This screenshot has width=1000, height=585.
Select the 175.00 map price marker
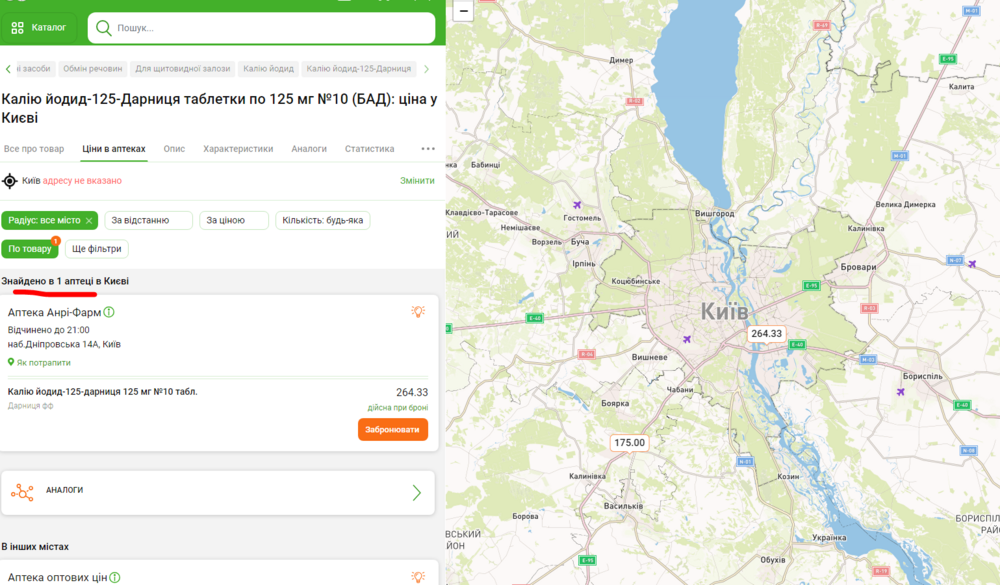(x=629, y=443)
